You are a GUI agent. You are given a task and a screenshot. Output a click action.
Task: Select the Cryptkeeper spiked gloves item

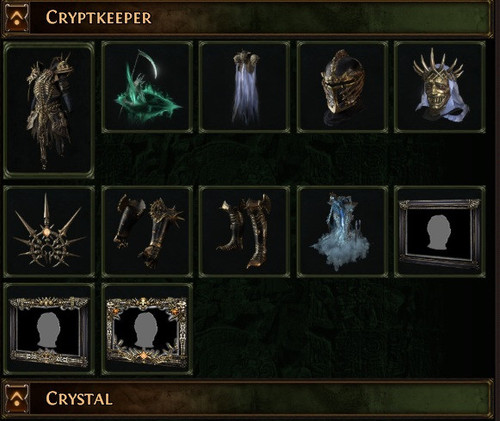pyautogui.click(x=147, y=232)
